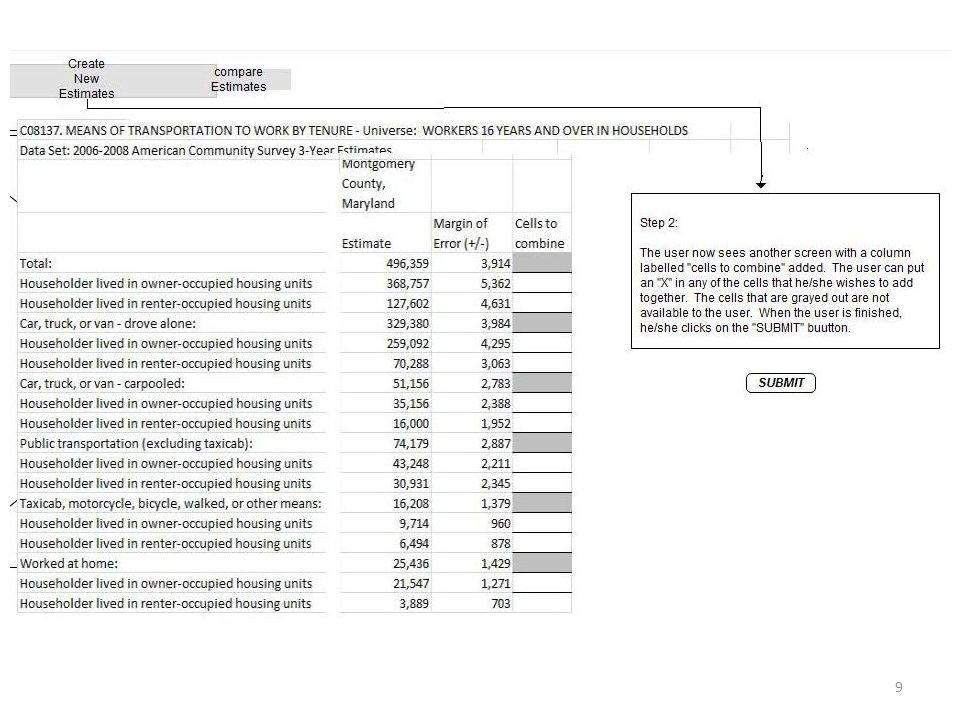Image resolution: width=960 pixels, height=720 pixels.
Task: Click the grayed combine cell for Worked at home
Action: 542,563
